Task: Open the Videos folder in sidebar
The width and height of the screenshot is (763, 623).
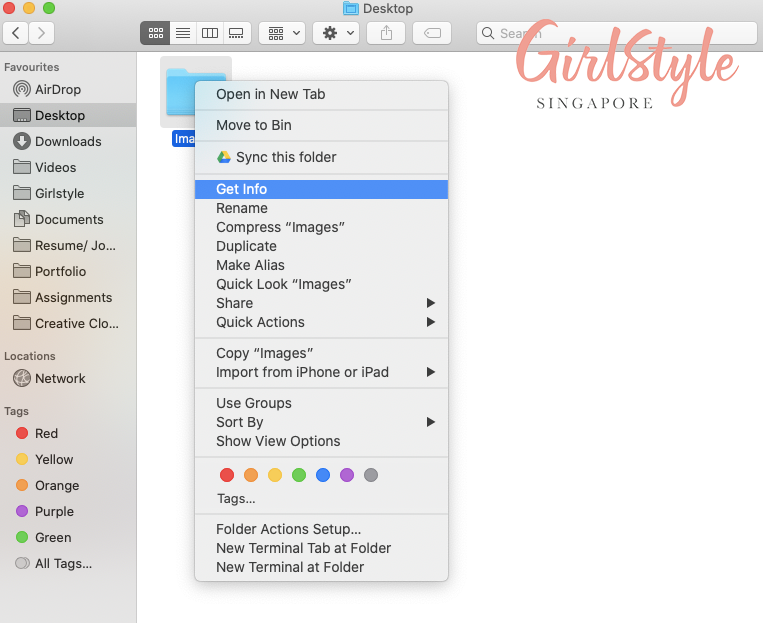Action: point(68,167)
